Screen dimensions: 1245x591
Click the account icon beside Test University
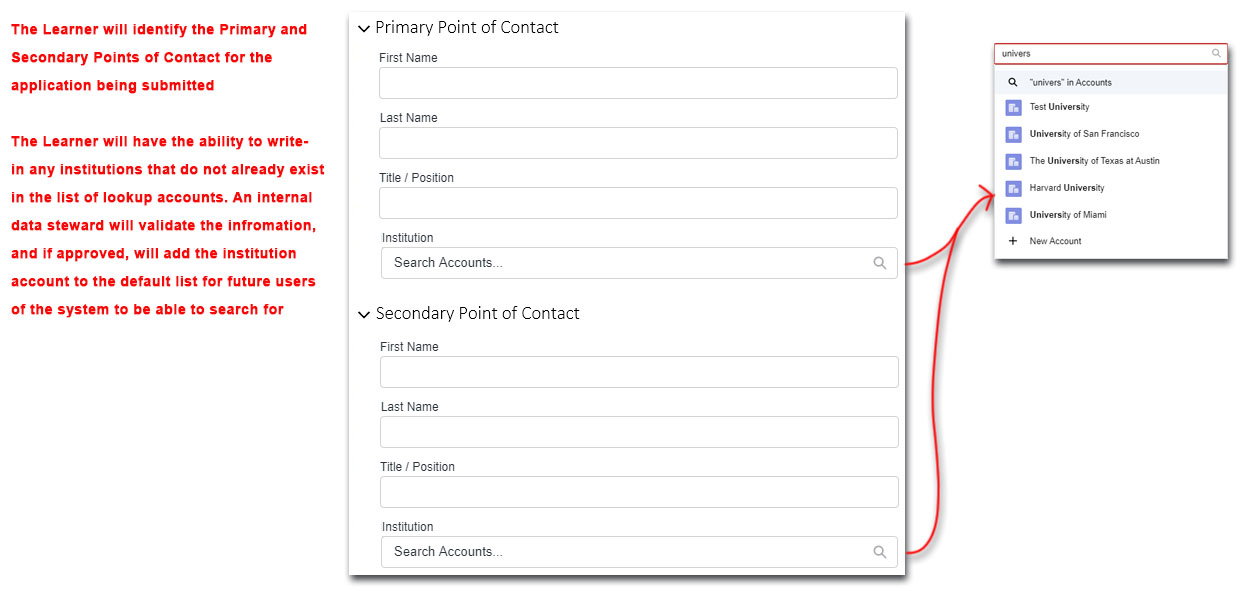click(x=1013, y=107)
